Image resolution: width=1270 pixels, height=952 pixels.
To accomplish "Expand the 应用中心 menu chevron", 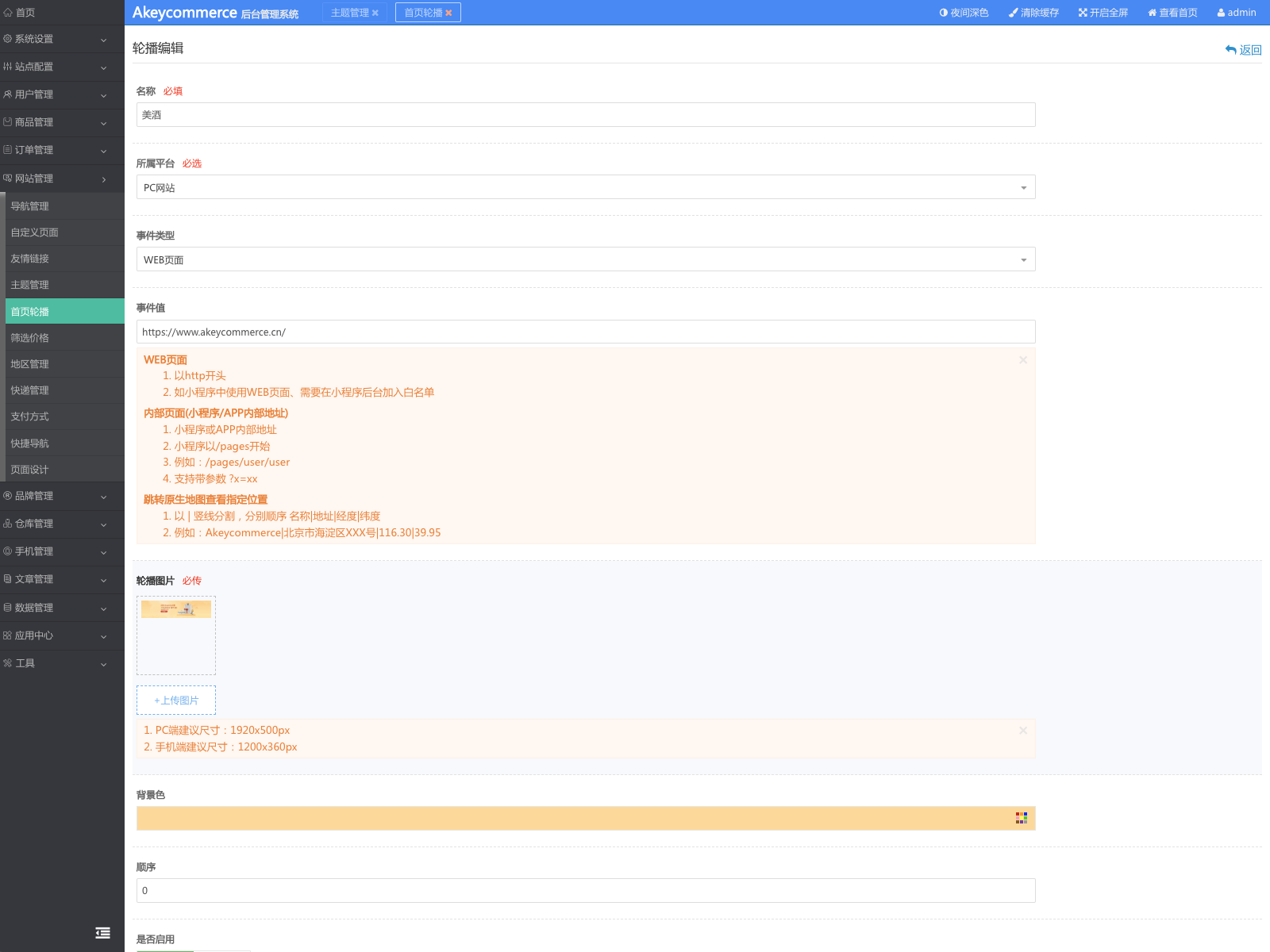I will click(103, 636).
